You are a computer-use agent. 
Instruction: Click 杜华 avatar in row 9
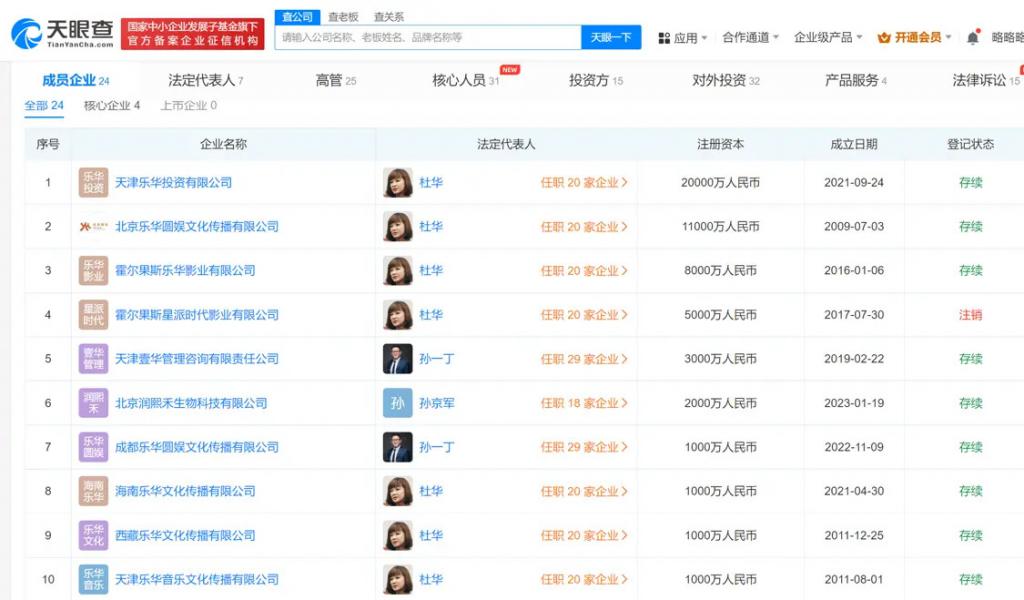point(397,535)
